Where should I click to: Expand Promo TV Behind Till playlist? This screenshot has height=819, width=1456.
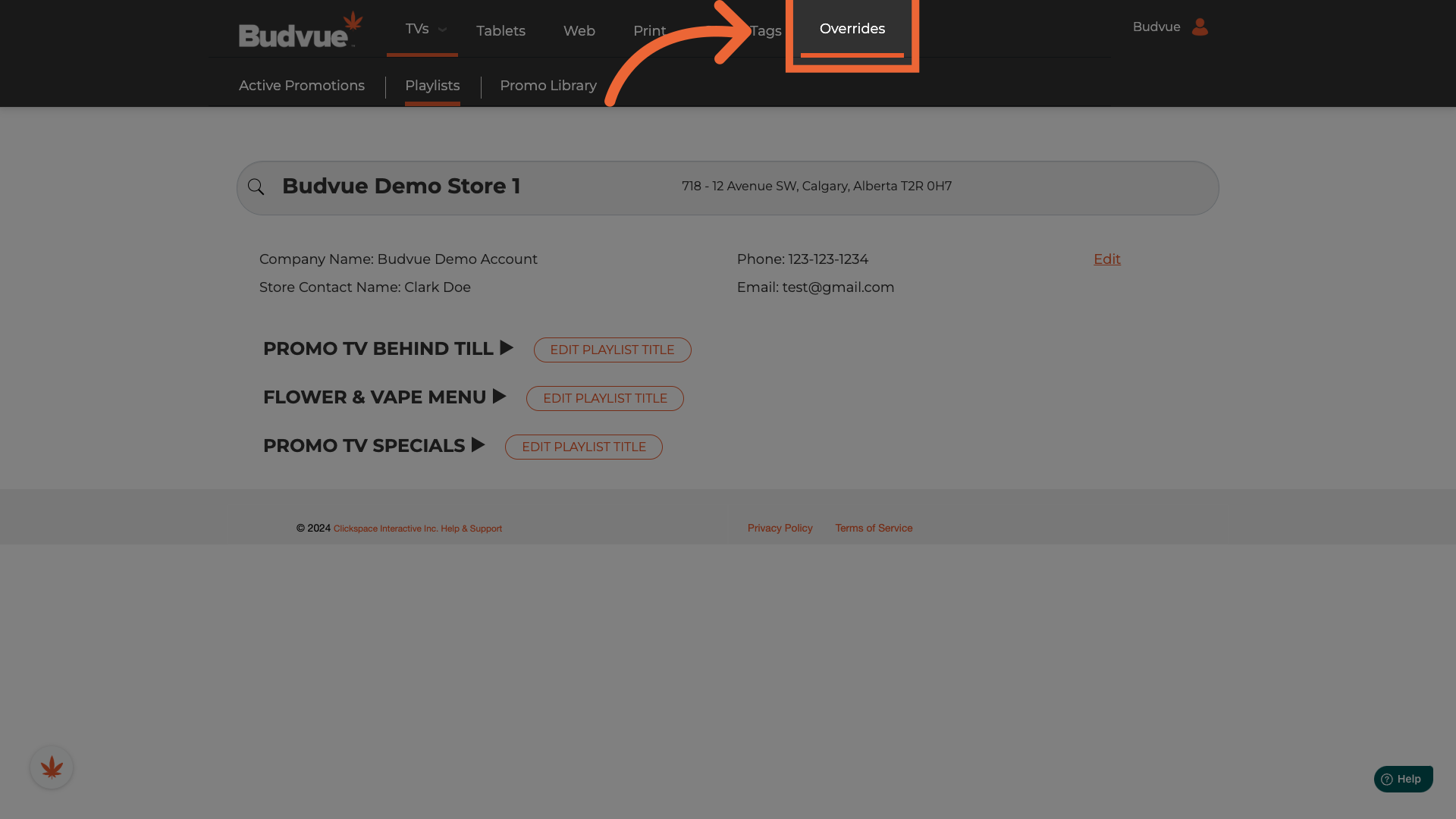click(x=507, y=348)
